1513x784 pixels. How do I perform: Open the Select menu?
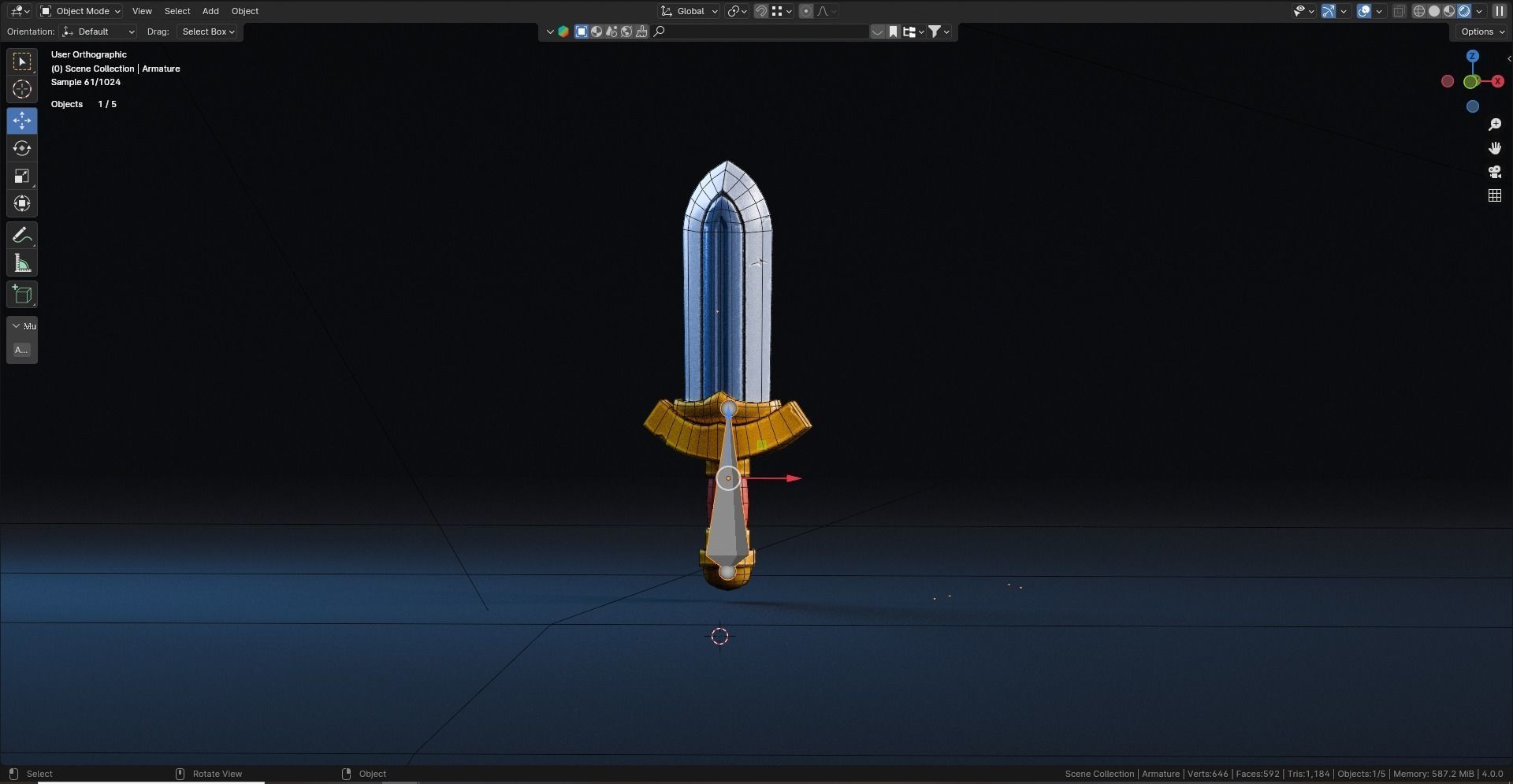click(177, 11)
